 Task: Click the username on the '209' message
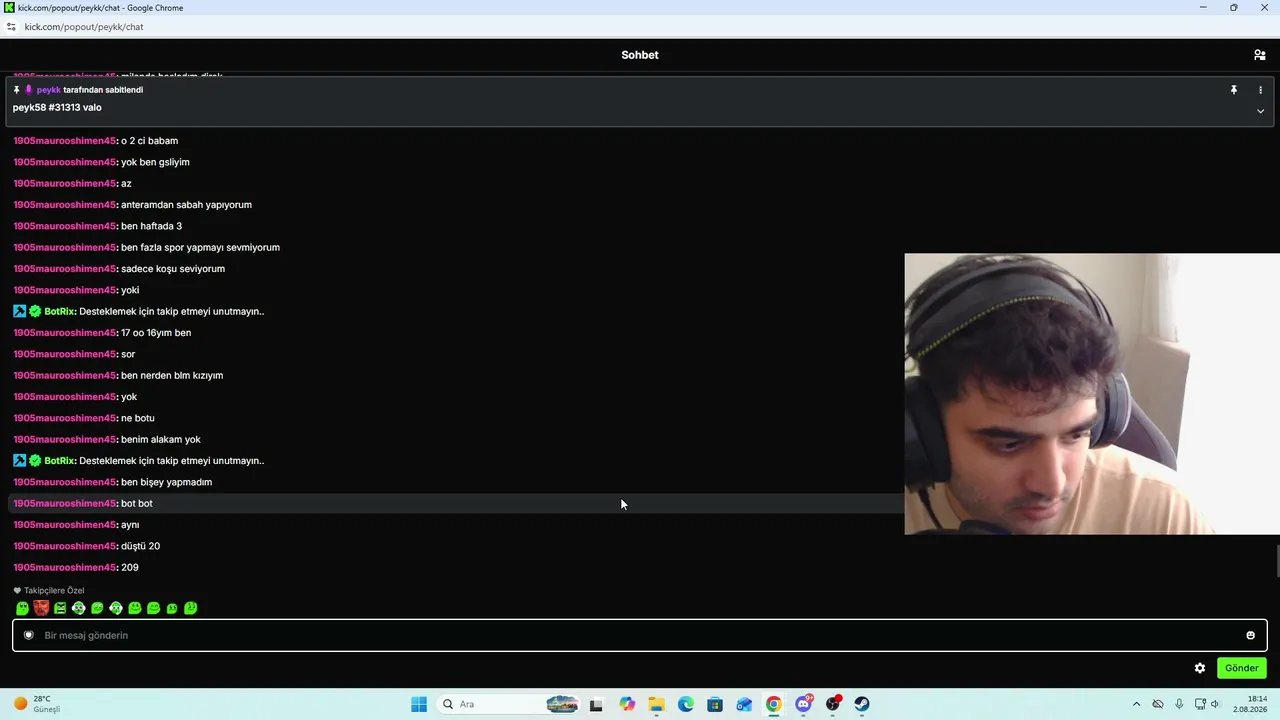click(x=65, y=567)
